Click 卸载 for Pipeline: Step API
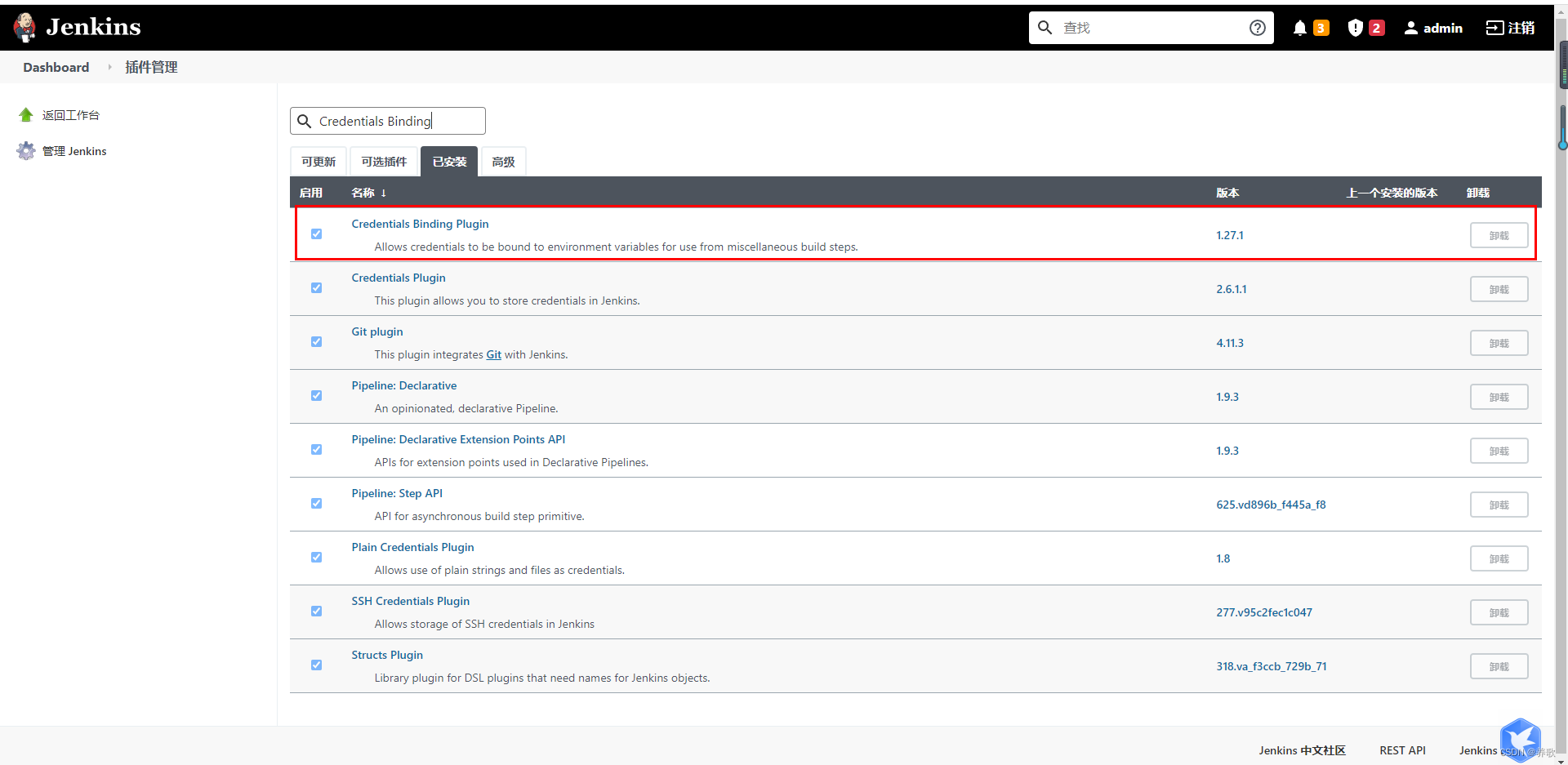 tap(1499, 505)
